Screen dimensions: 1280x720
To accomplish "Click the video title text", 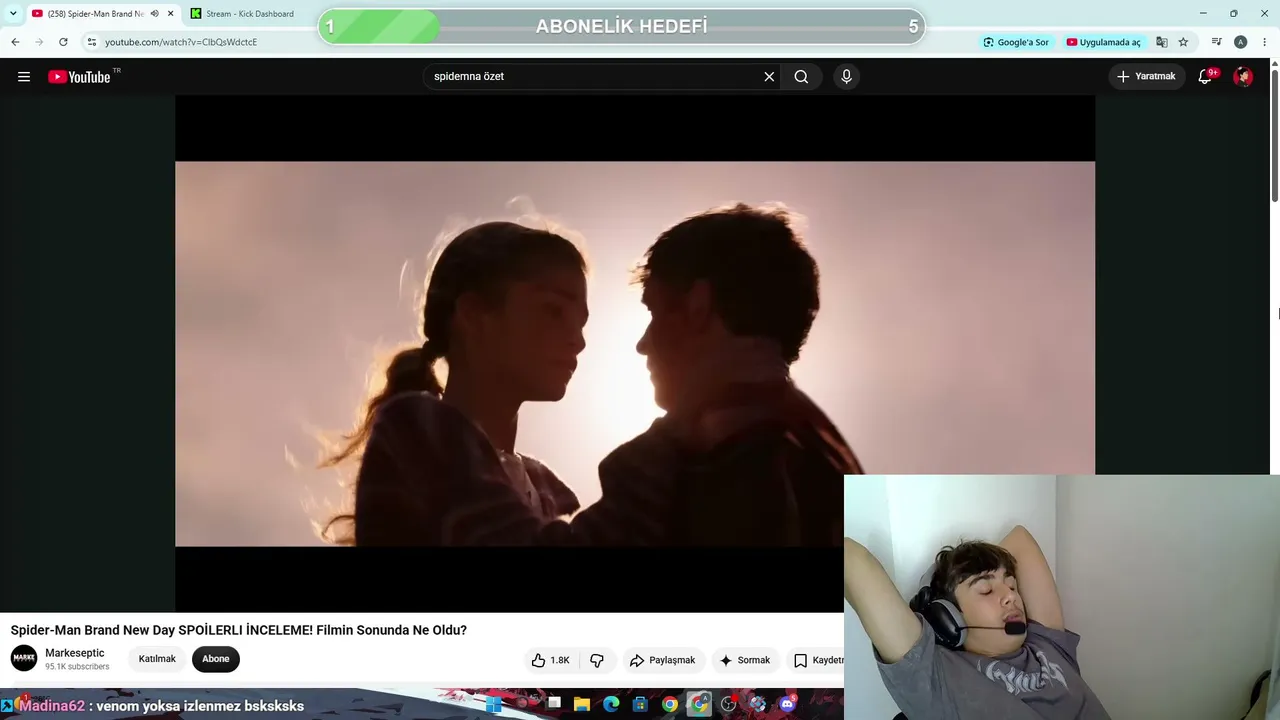I will click(239, 630).
